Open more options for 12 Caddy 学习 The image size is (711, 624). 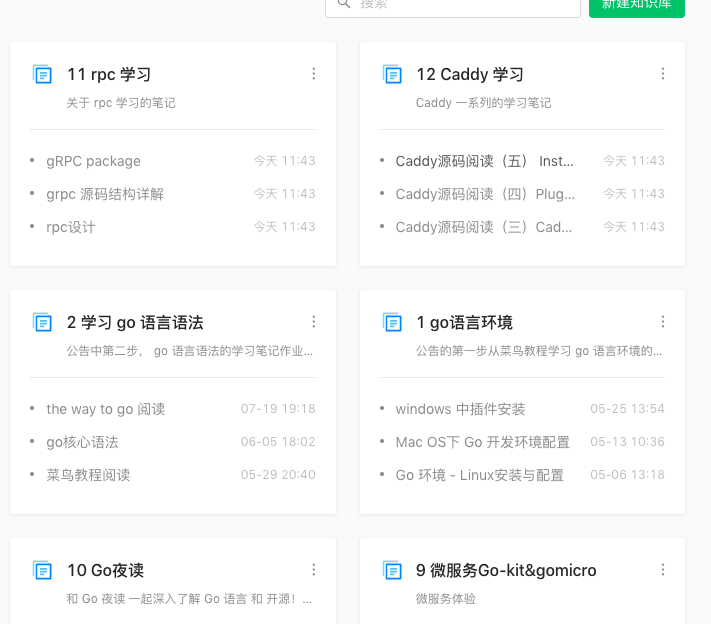(663, 74)
